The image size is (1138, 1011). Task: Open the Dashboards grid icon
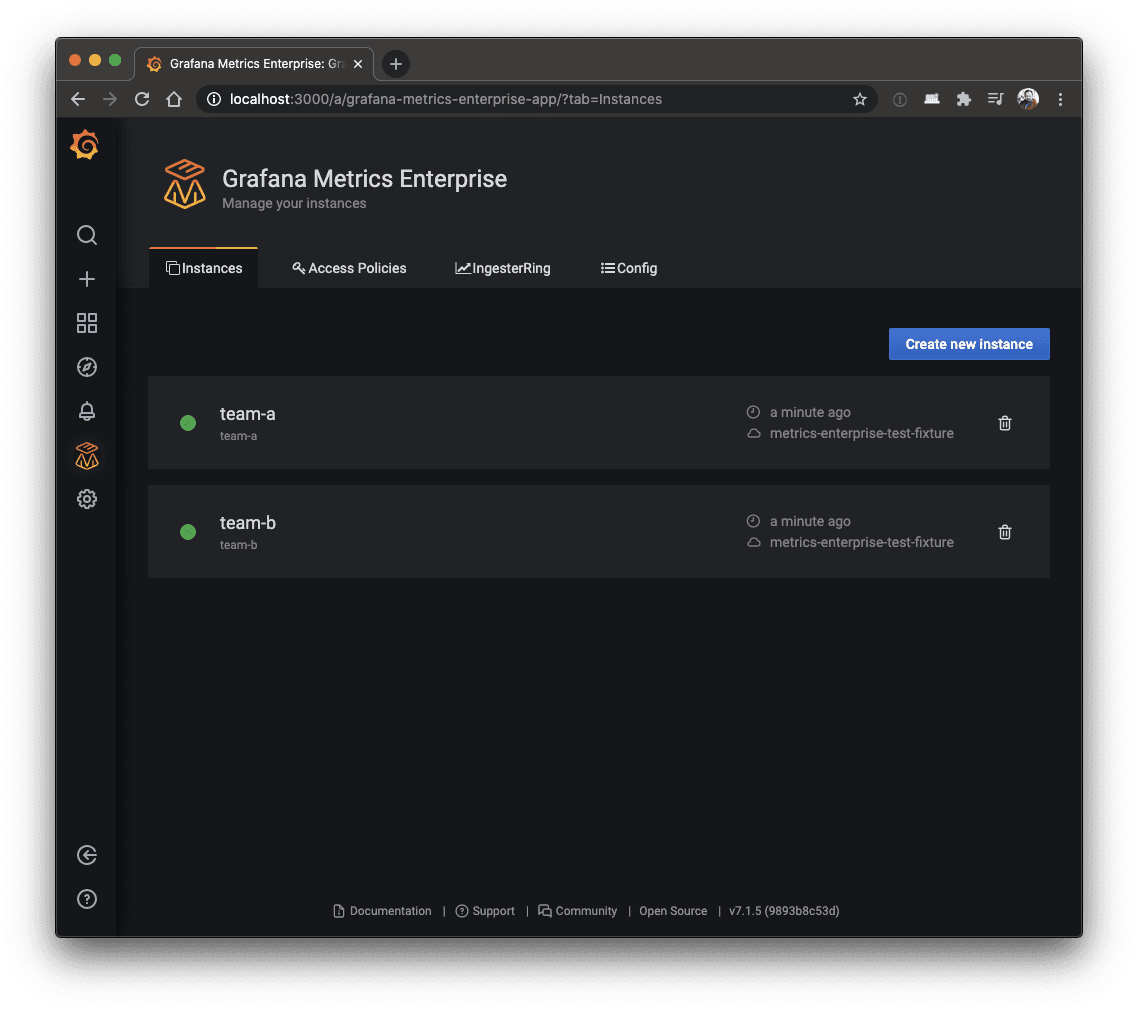coord(87,323)
